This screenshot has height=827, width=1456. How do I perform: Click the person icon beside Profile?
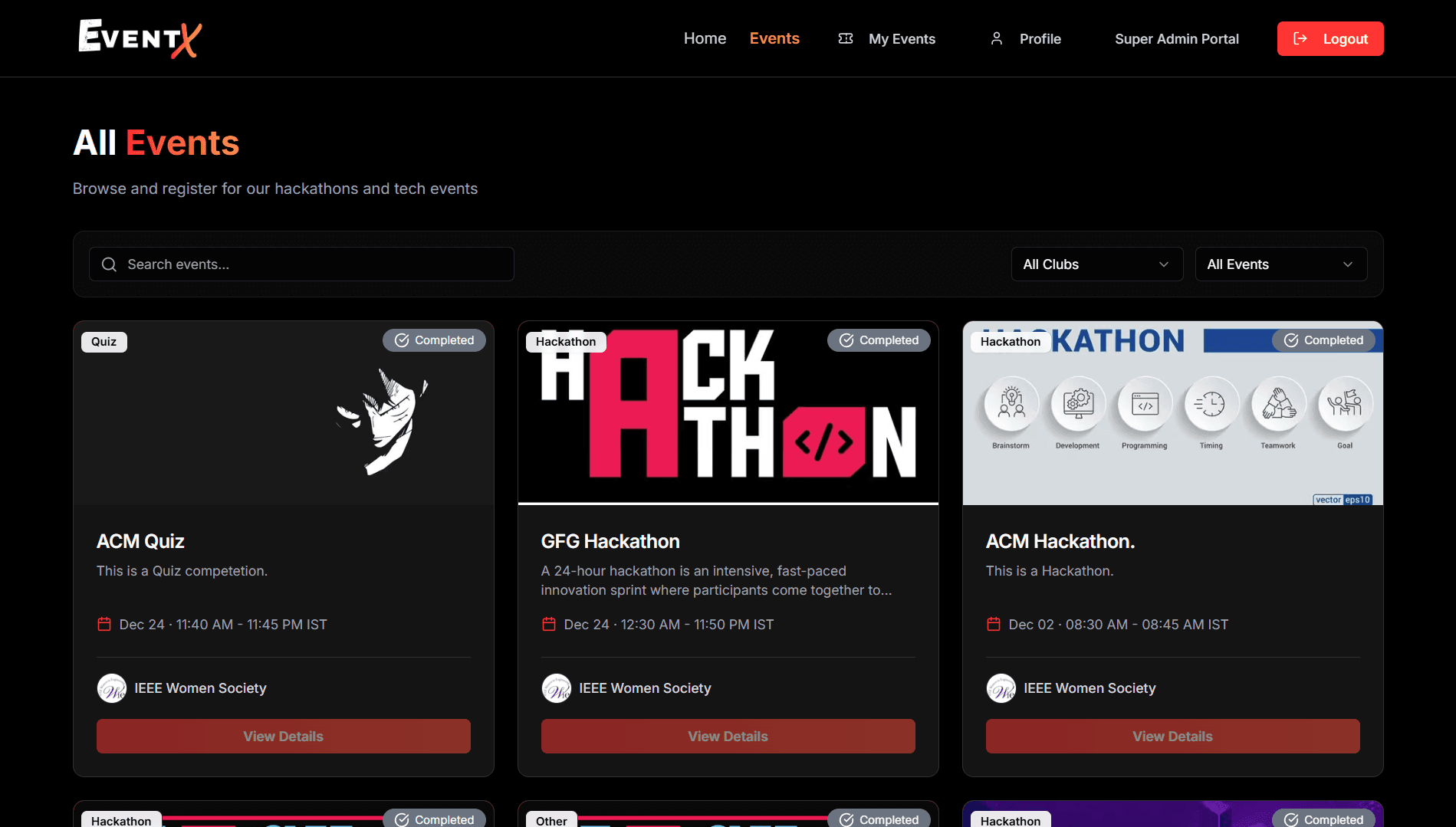(x=997, y=38)
